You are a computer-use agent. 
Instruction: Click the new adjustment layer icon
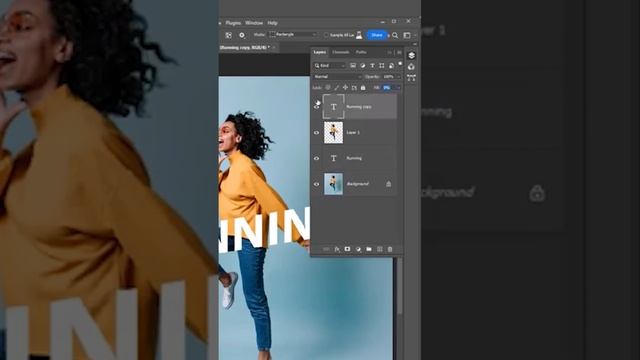358,249
